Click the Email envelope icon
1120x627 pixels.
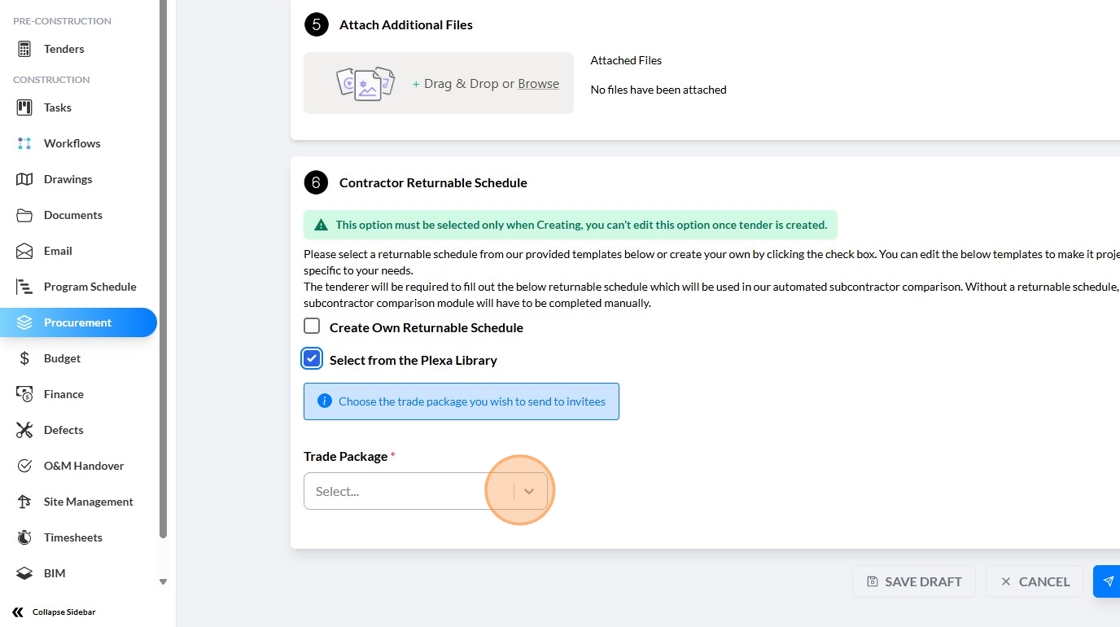tap(25, 251)
